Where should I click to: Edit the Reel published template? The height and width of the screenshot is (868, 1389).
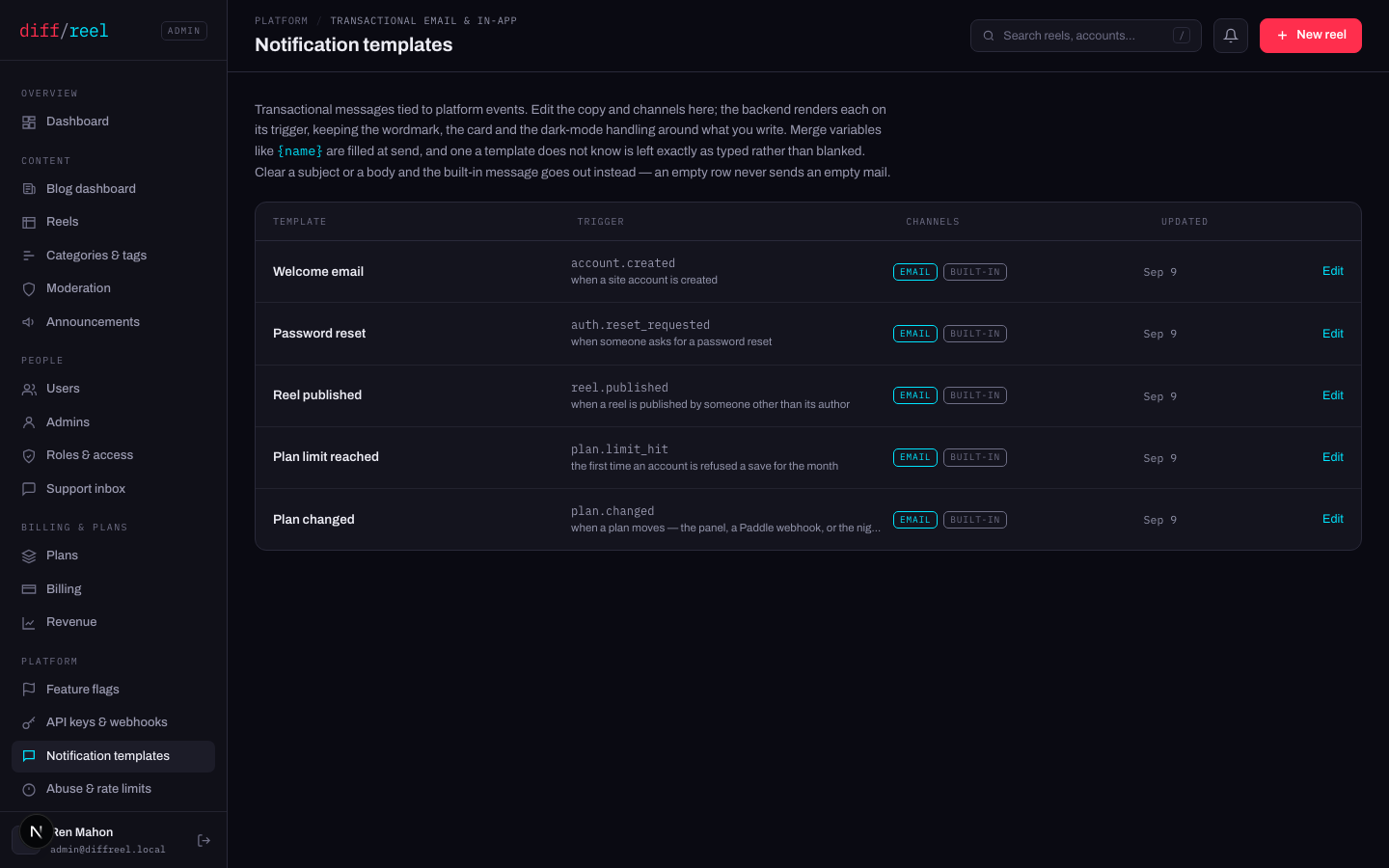click(1333, 395)
